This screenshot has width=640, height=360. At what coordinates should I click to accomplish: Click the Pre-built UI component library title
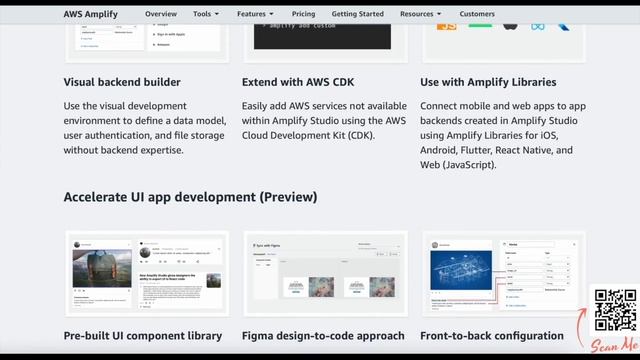[x=143, y=336]
